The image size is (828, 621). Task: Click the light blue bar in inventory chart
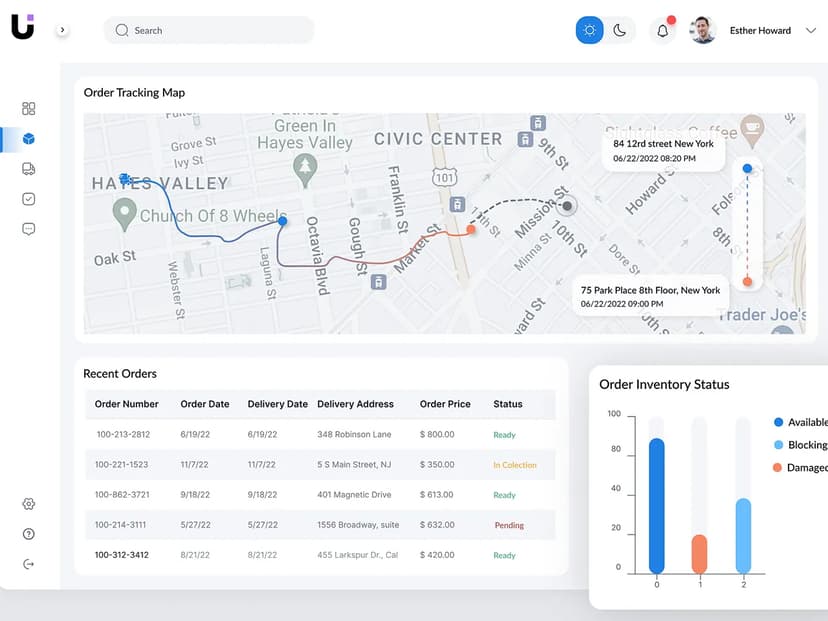point(743,536)
